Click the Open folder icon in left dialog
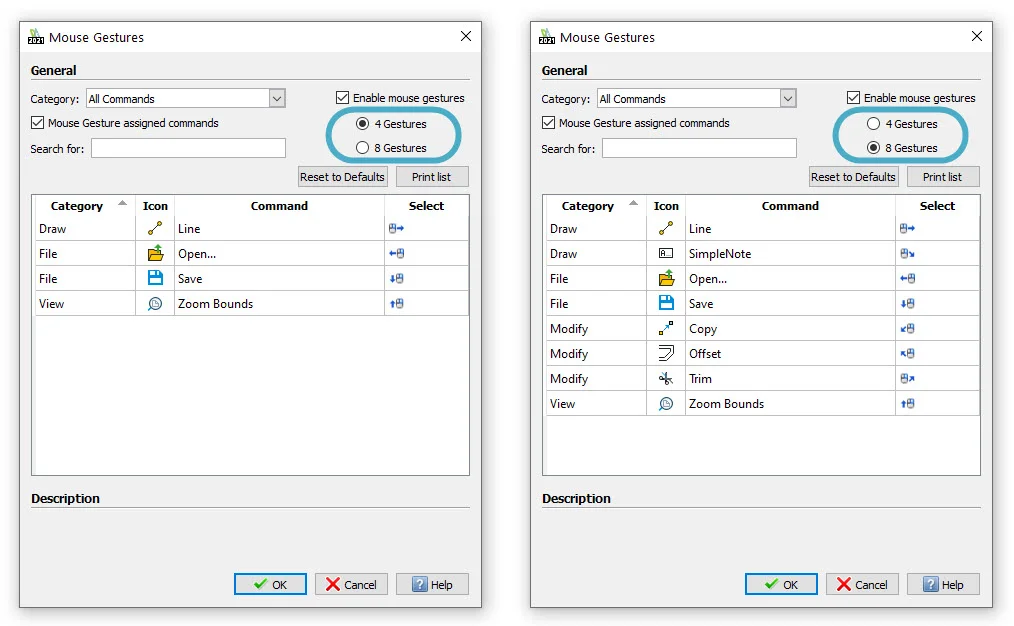Image resolution: width=1014 pixels, height=626 pixels. 155,254
